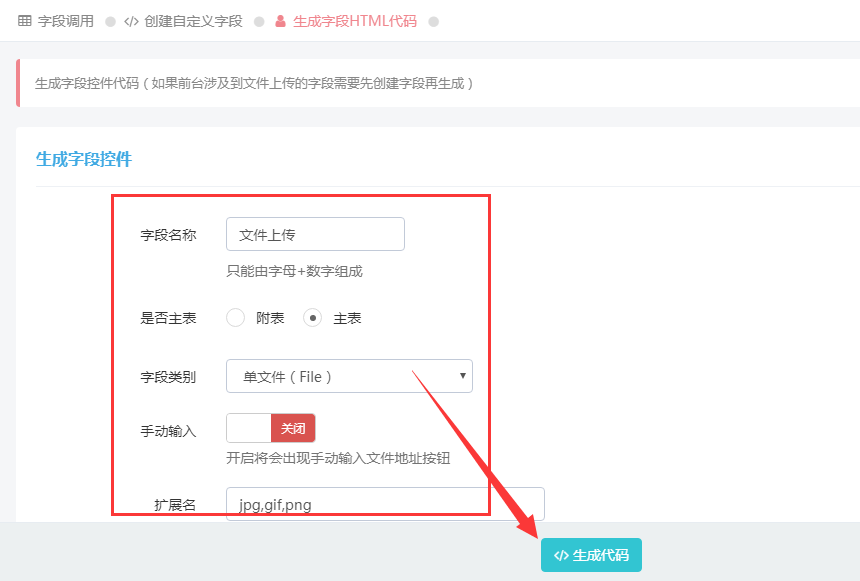Image resolution: width=860 pixels, height=581 pixels.
Task: Click the table icon beside 字段调用
Action: point(25,21)
